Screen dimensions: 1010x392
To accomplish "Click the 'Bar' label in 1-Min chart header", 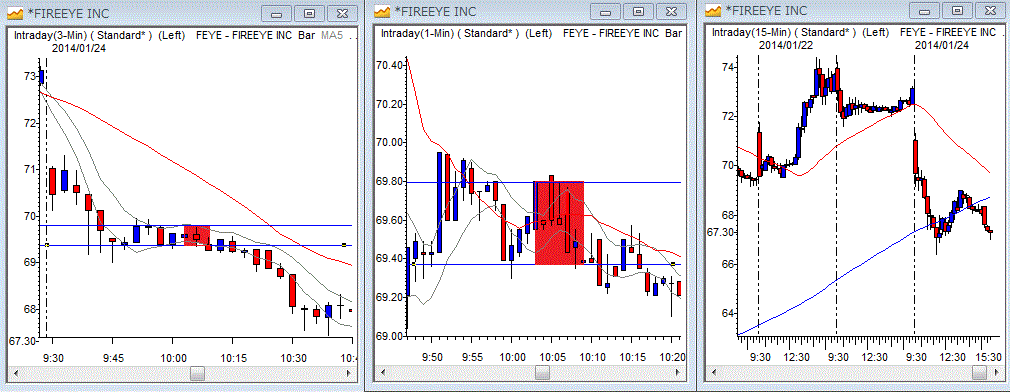I will (x=674, y=33).
